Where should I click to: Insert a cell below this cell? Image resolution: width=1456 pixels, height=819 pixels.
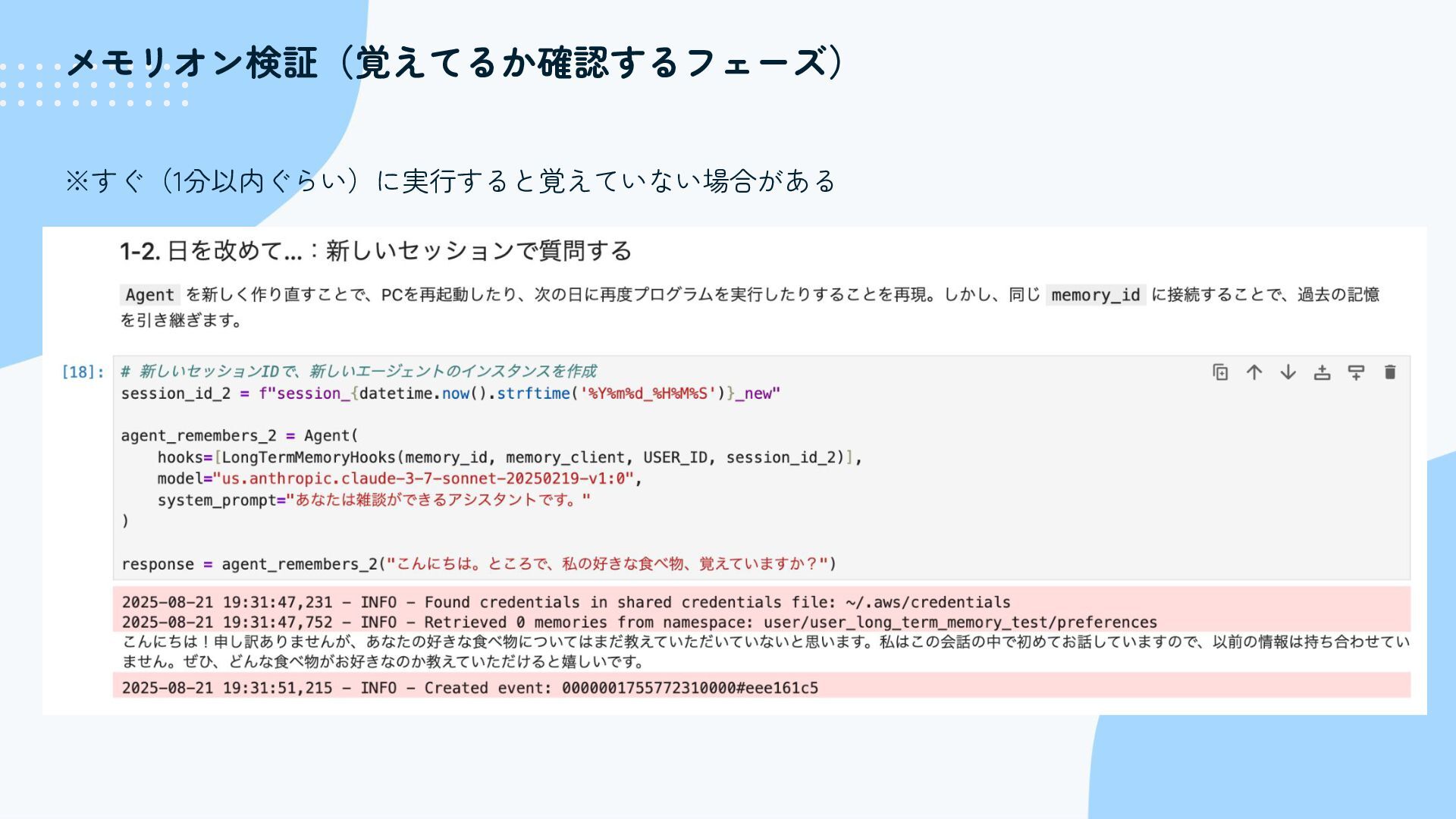[x=1356, y=372]
